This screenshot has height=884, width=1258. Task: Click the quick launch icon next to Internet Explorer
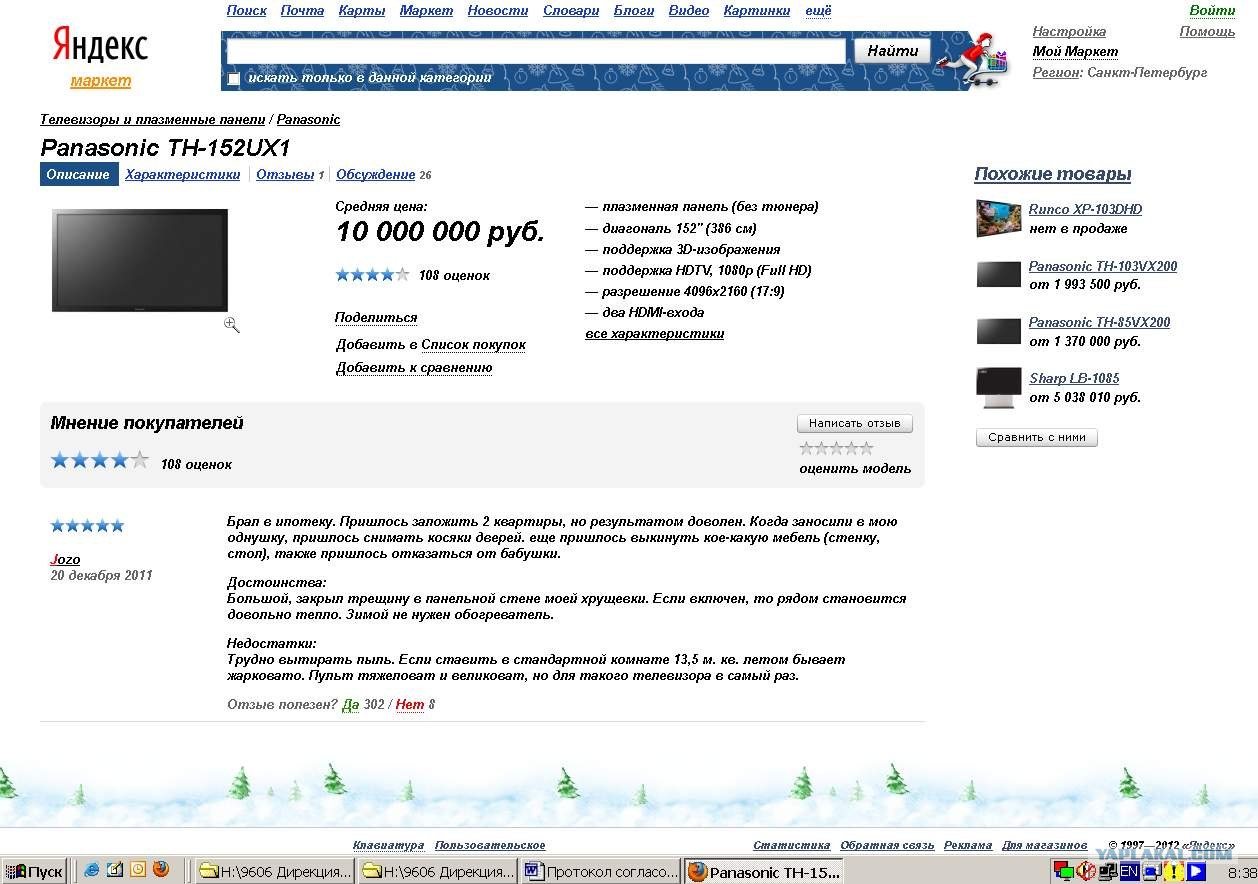point(115,870)
